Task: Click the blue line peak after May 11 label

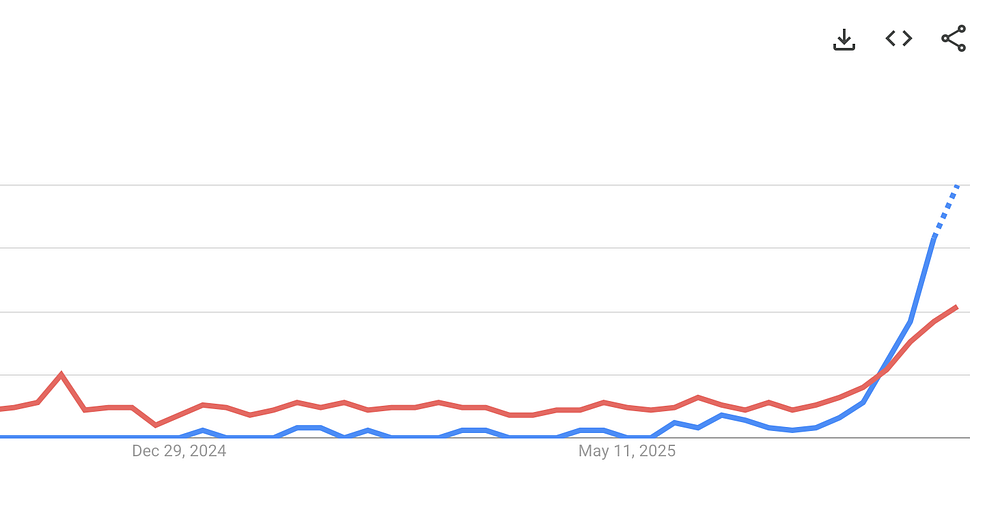Action: pos(722,415)
